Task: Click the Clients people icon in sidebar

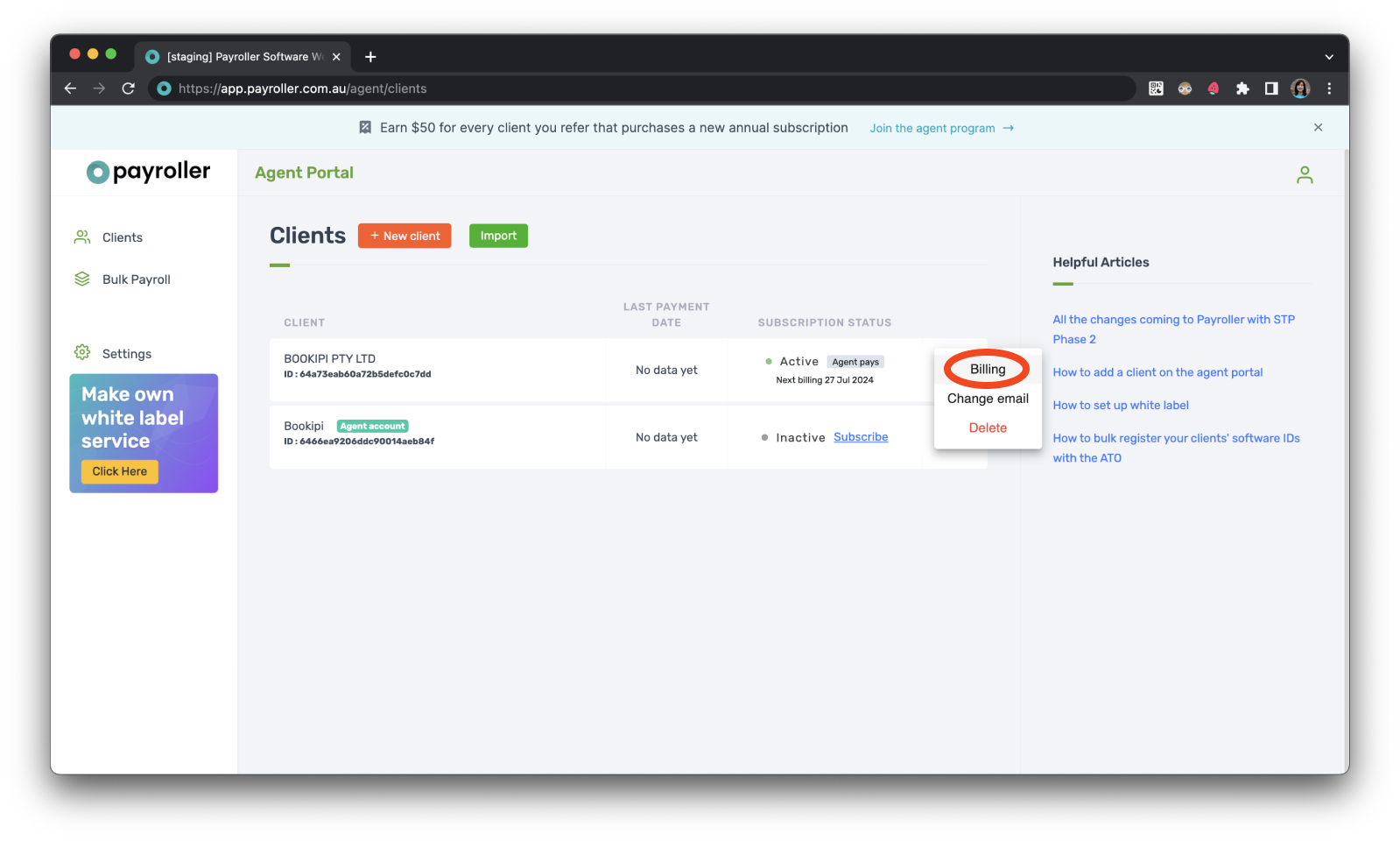Action: (x=82, y=237)
